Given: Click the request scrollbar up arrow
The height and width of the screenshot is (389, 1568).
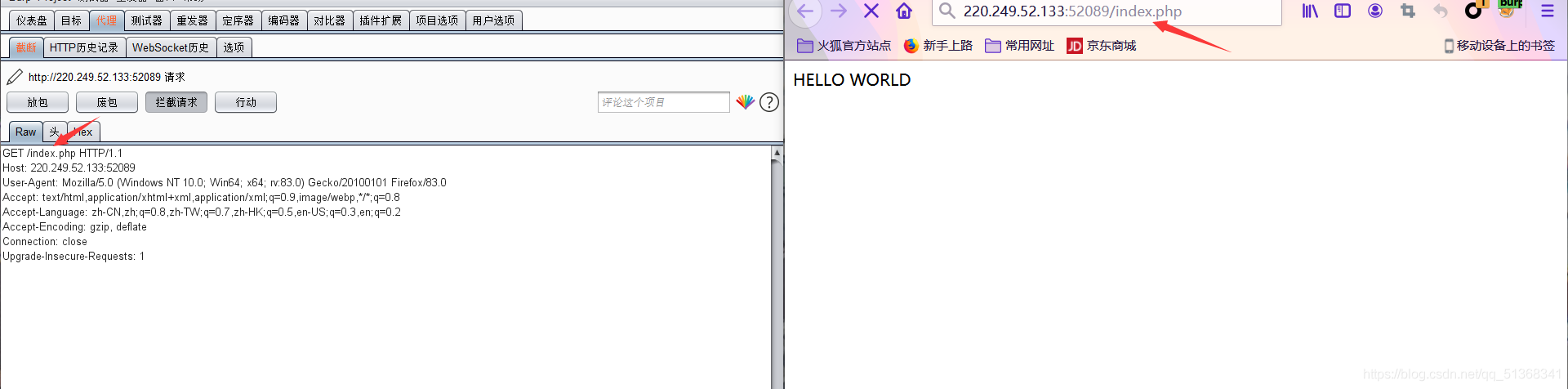Looking at the screenshot, I should pyautogui.click(x=777, y=153).
